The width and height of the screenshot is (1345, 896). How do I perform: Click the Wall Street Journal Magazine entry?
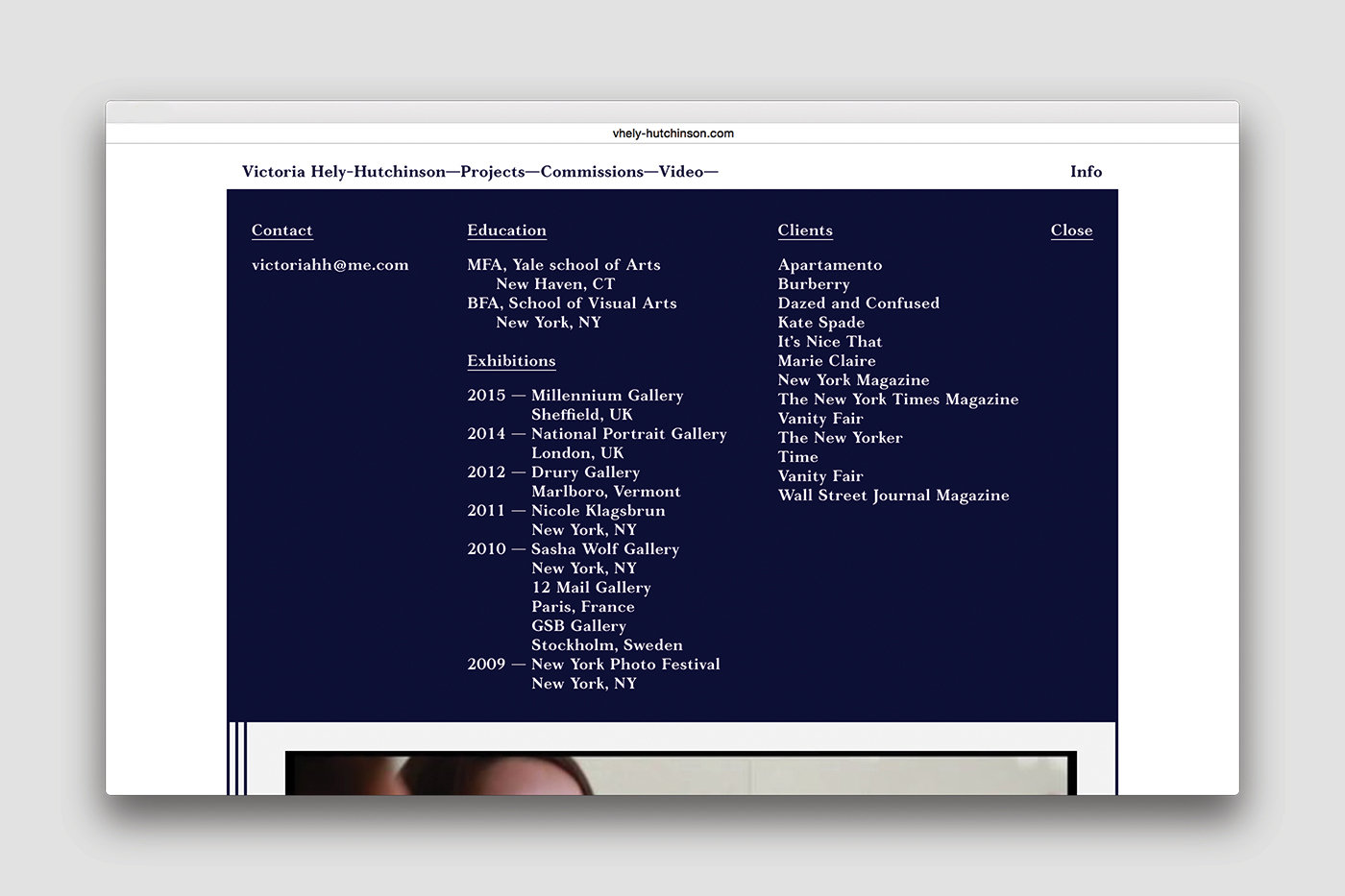pyautogui.click(x=893, y=496)
